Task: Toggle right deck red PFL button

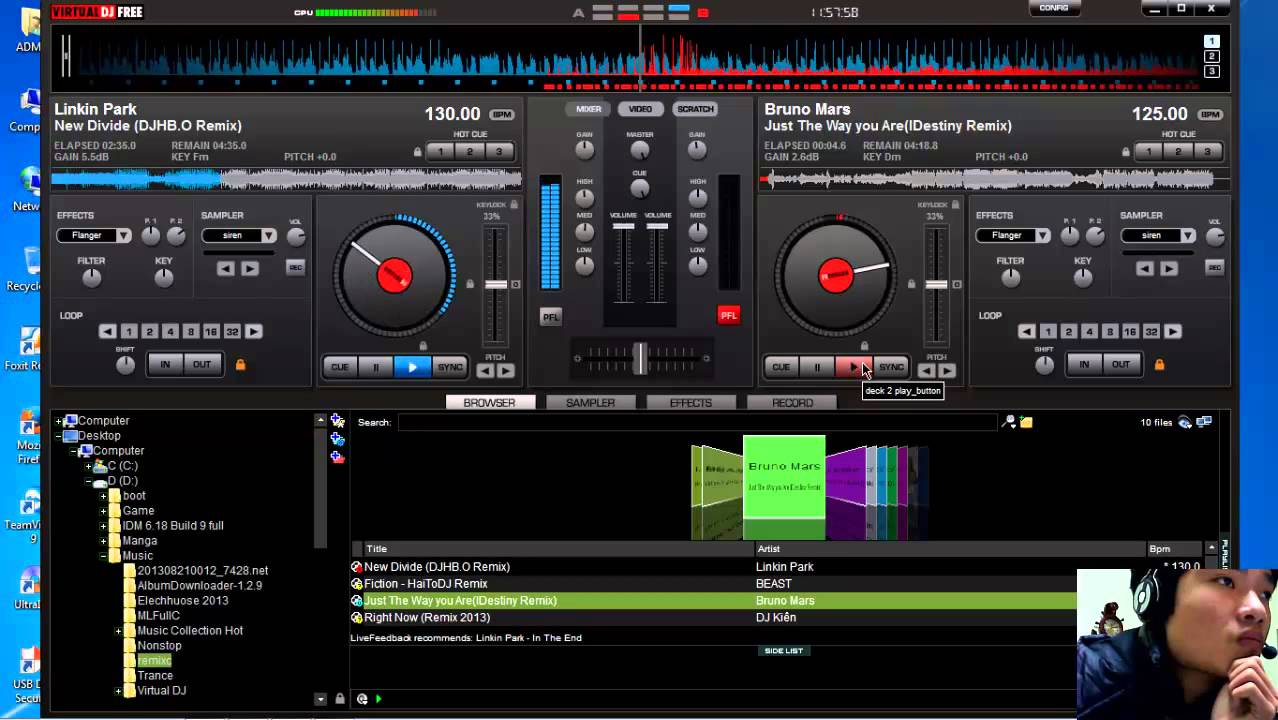Action: (728, 315)
